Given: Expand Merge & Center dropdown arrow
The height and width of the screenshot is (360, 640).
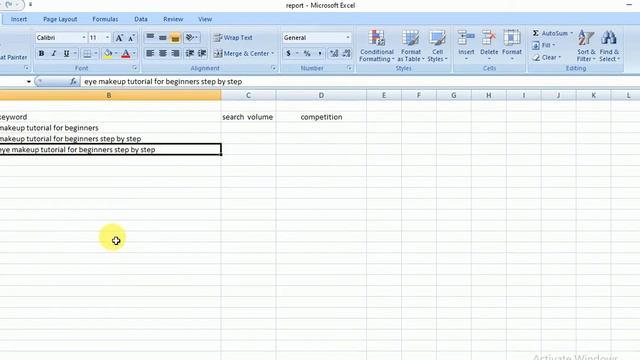Looking at the screenshot, I should (x=272, y=53).
